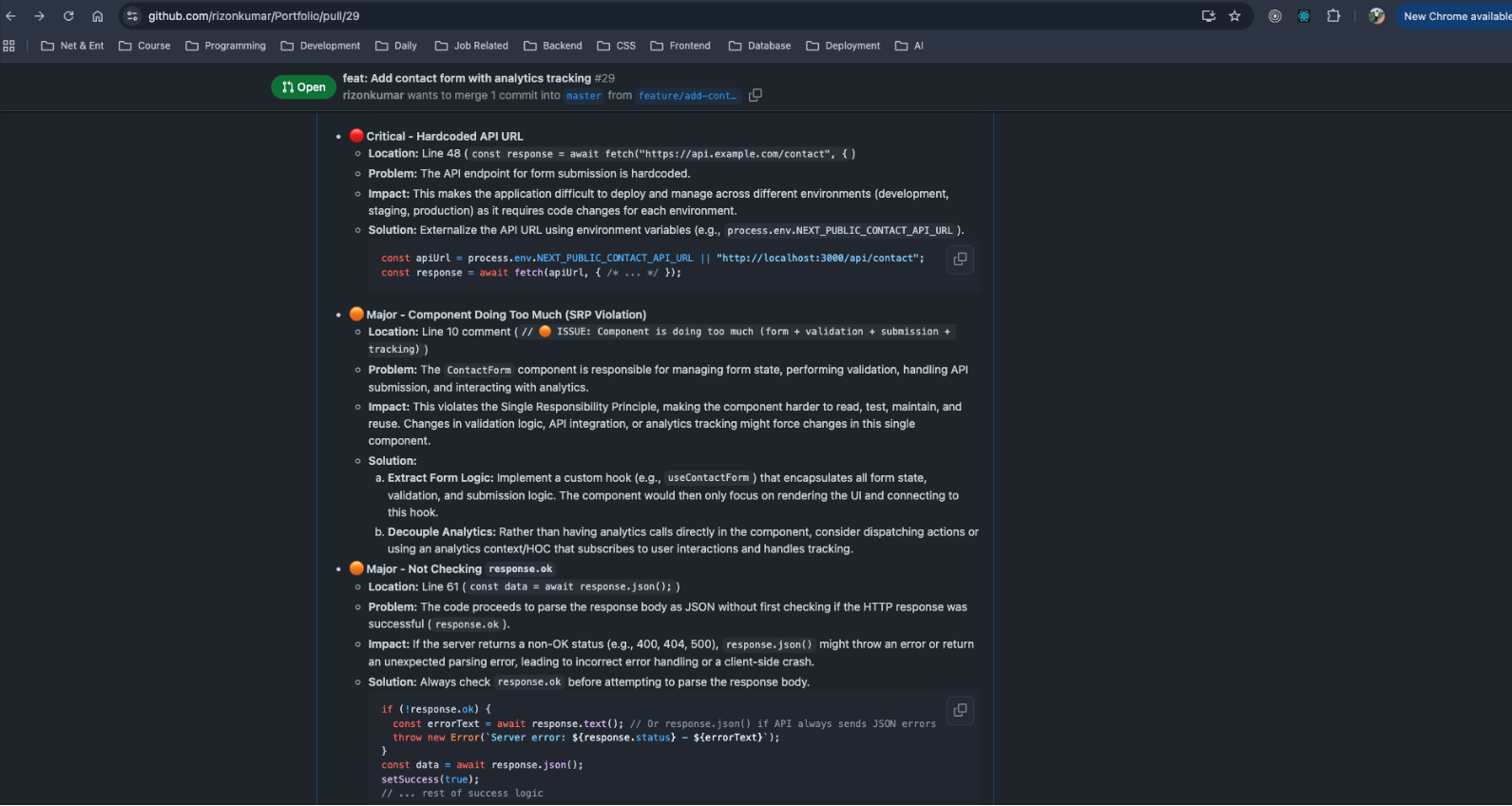Open the Job Related bookmark folder

click(471, 46)
